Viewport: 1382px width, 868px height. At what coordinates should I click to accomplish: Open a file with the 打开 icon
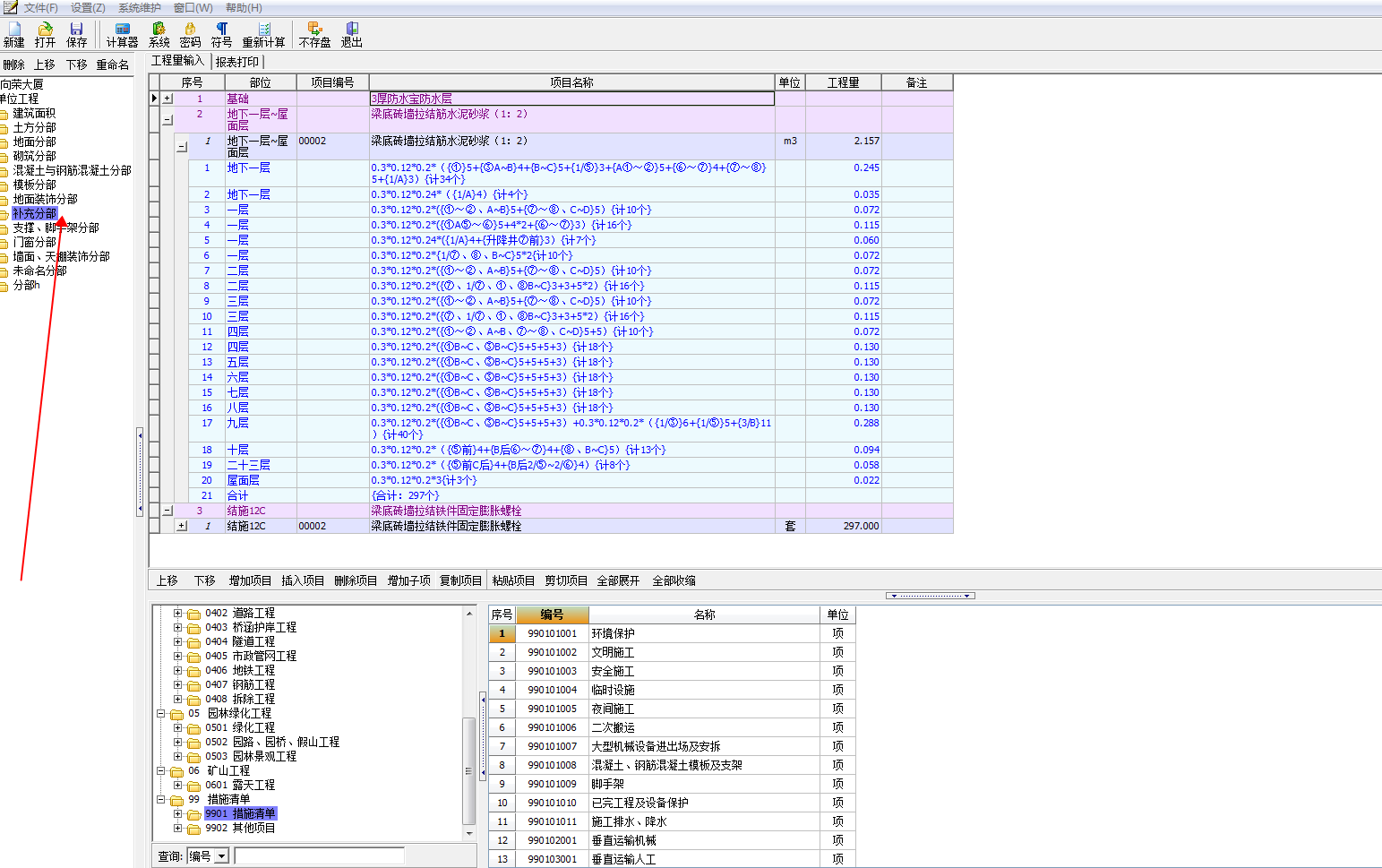pos(45,35)
